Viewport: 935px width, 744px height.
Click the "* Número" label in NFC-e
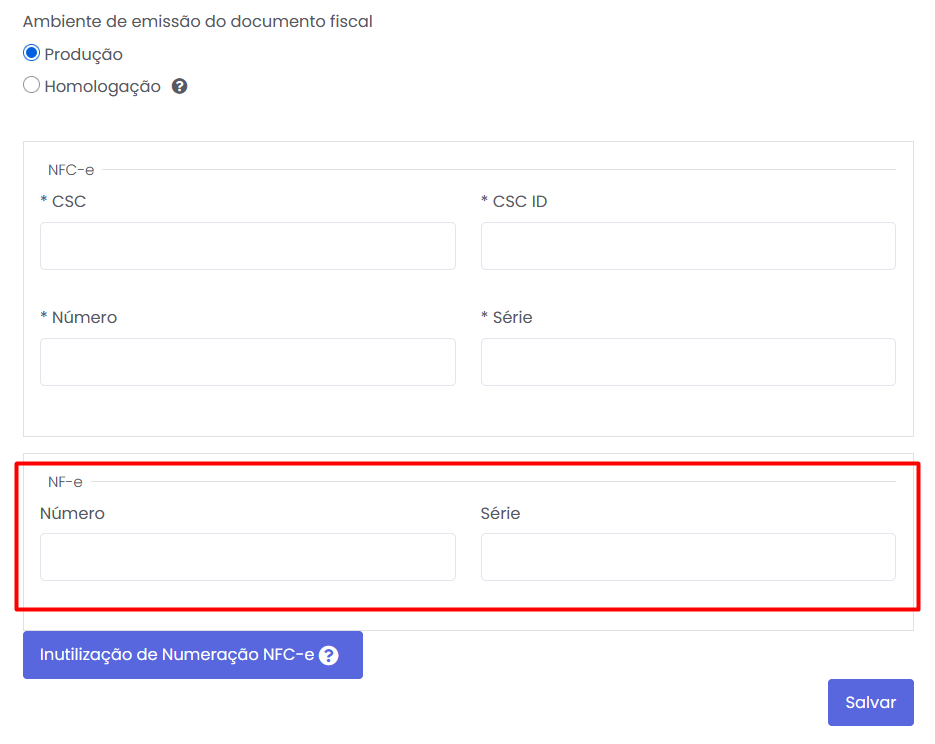[78, 318]
